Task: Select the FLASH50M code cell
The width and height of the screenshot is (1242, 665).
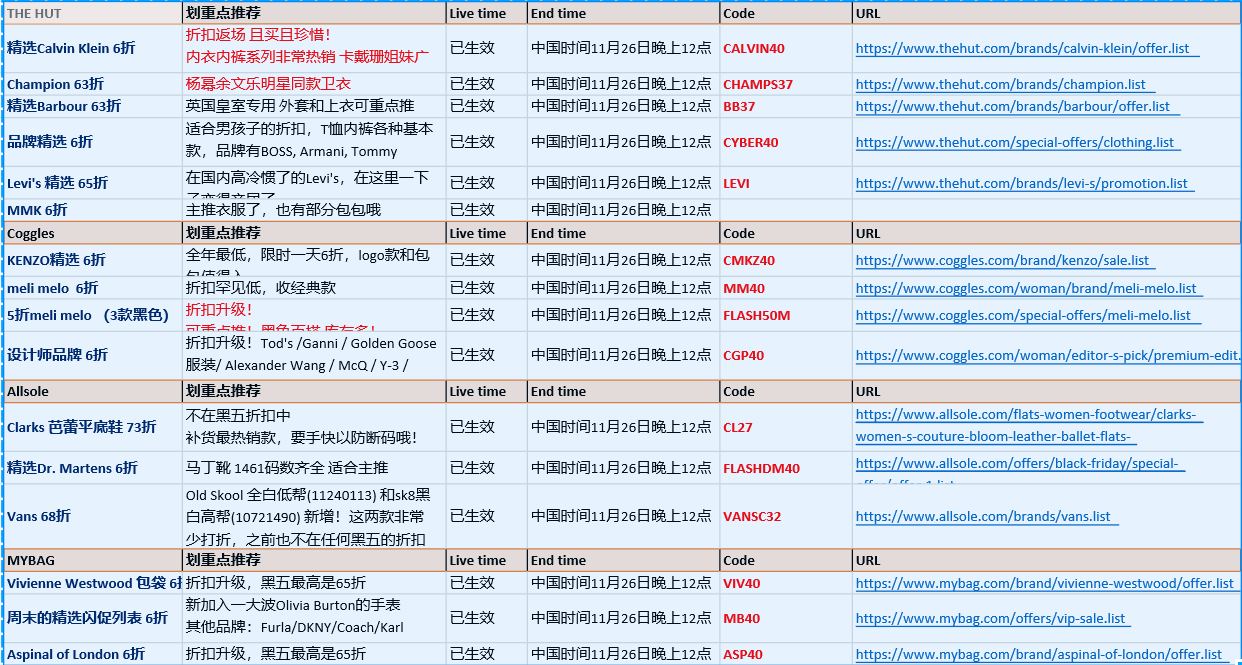Action: click(786, 315)
